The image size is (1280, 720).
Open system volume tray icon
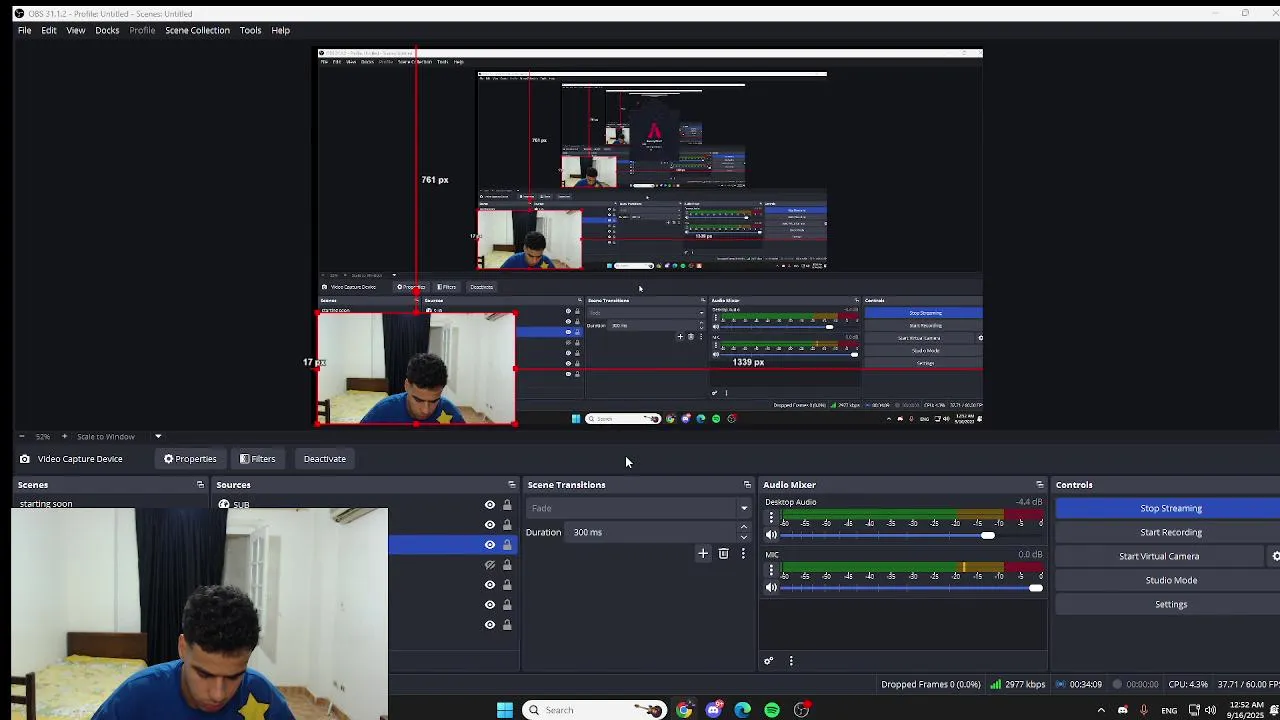pos(1210,710)
